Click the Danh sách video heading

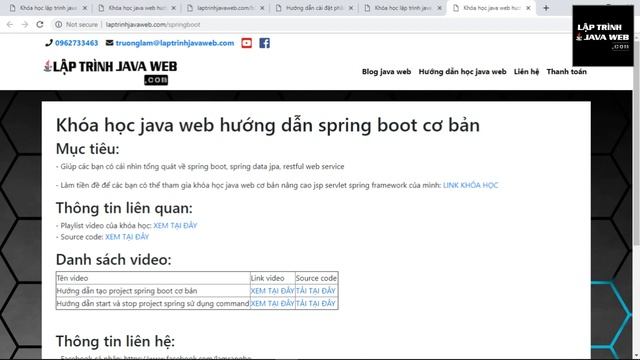[x=113, y=259]
